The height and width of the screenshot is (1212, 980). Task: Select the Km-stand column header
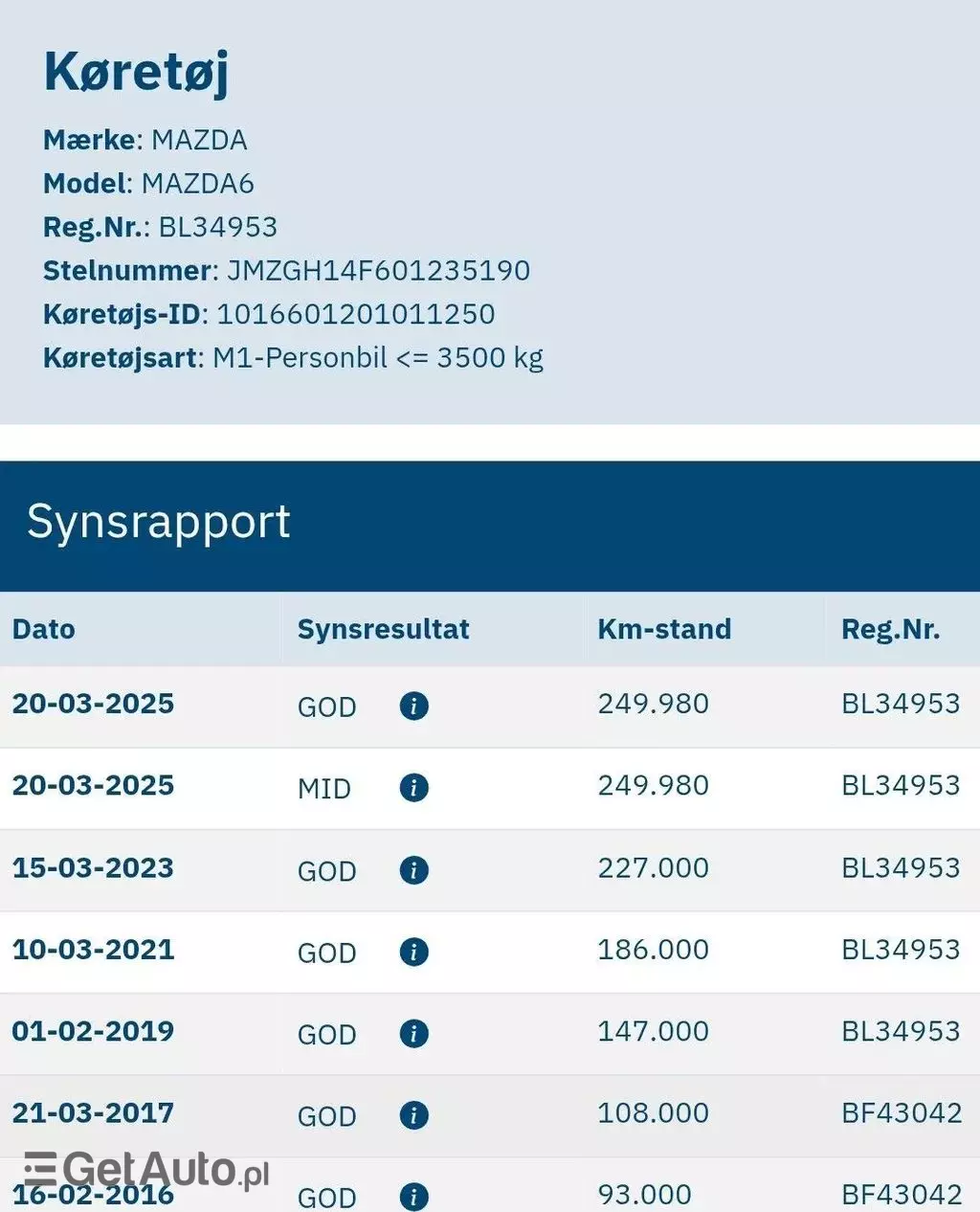(664, 629)
